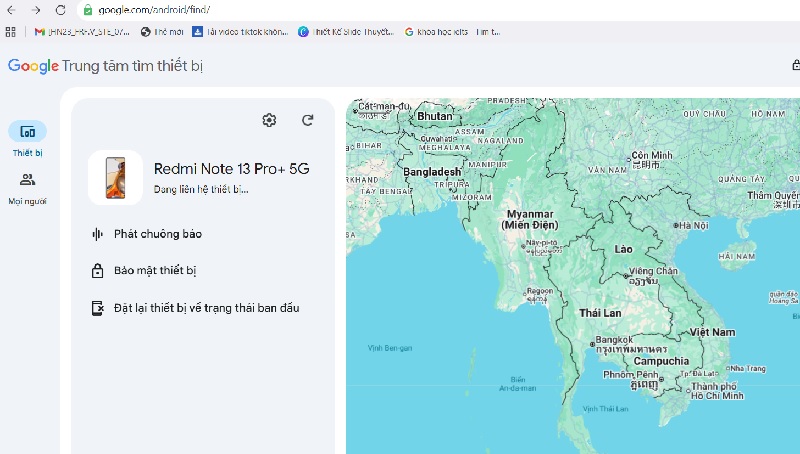800x454 pixels.
Task: Click 'Campuchia' label on the map
Action: 661,361
